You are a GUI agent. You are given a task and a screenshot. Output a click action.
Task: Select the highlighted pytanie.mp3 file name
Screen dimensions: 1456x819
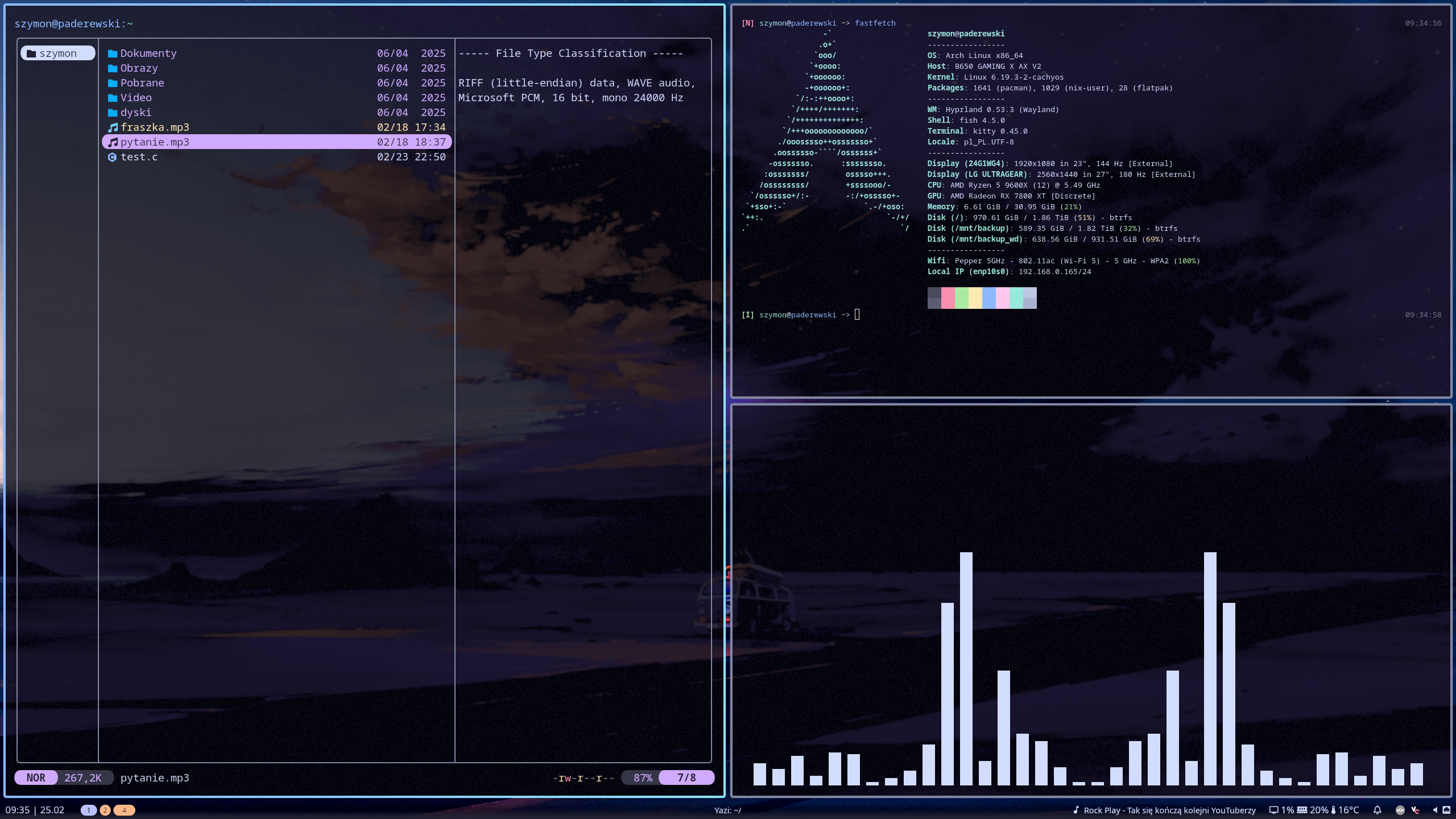tap(155, 142)
